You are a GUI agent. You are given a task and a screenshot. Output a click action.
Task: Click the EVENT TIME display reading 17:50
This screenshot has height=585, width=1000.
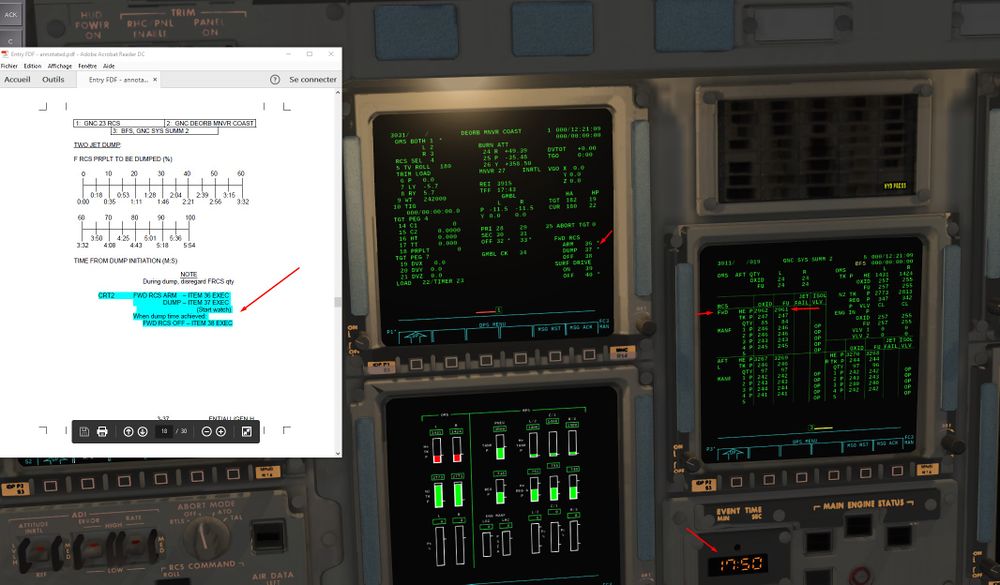click(x=740, y=564)
